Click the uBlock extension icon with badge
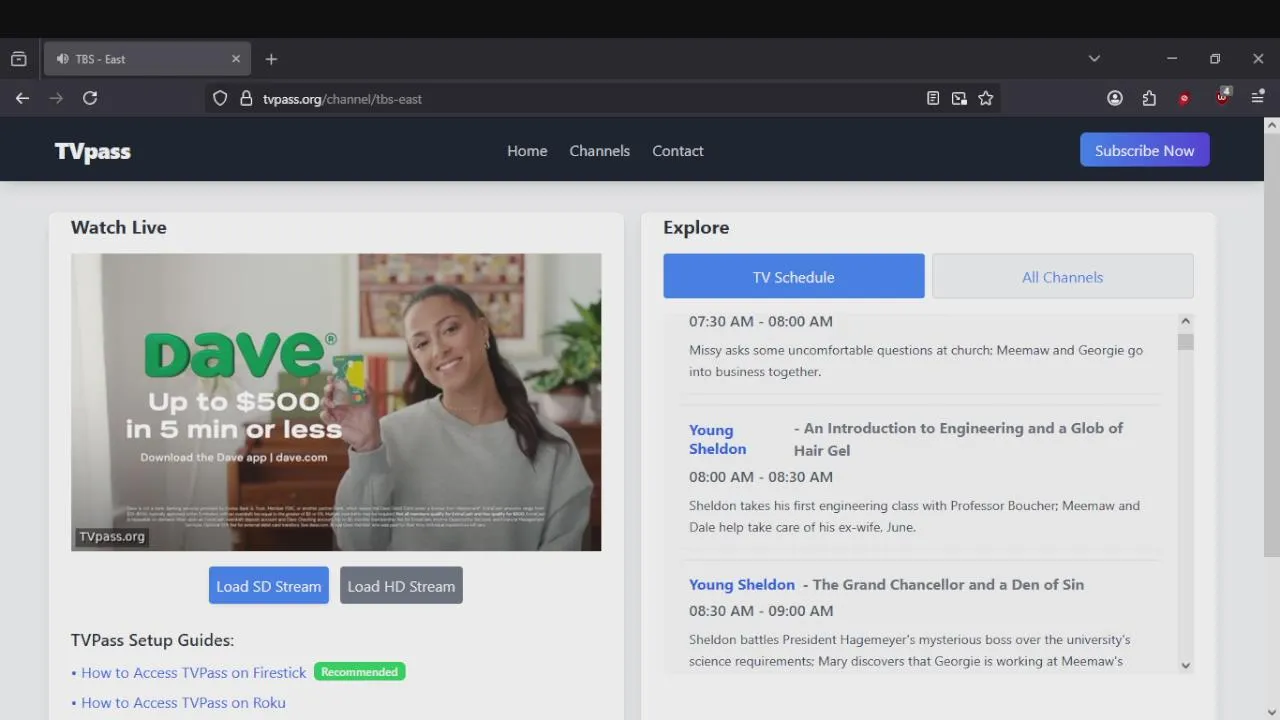The width and height of the screenshot is (1280, 720). (x=1222, y=96)
